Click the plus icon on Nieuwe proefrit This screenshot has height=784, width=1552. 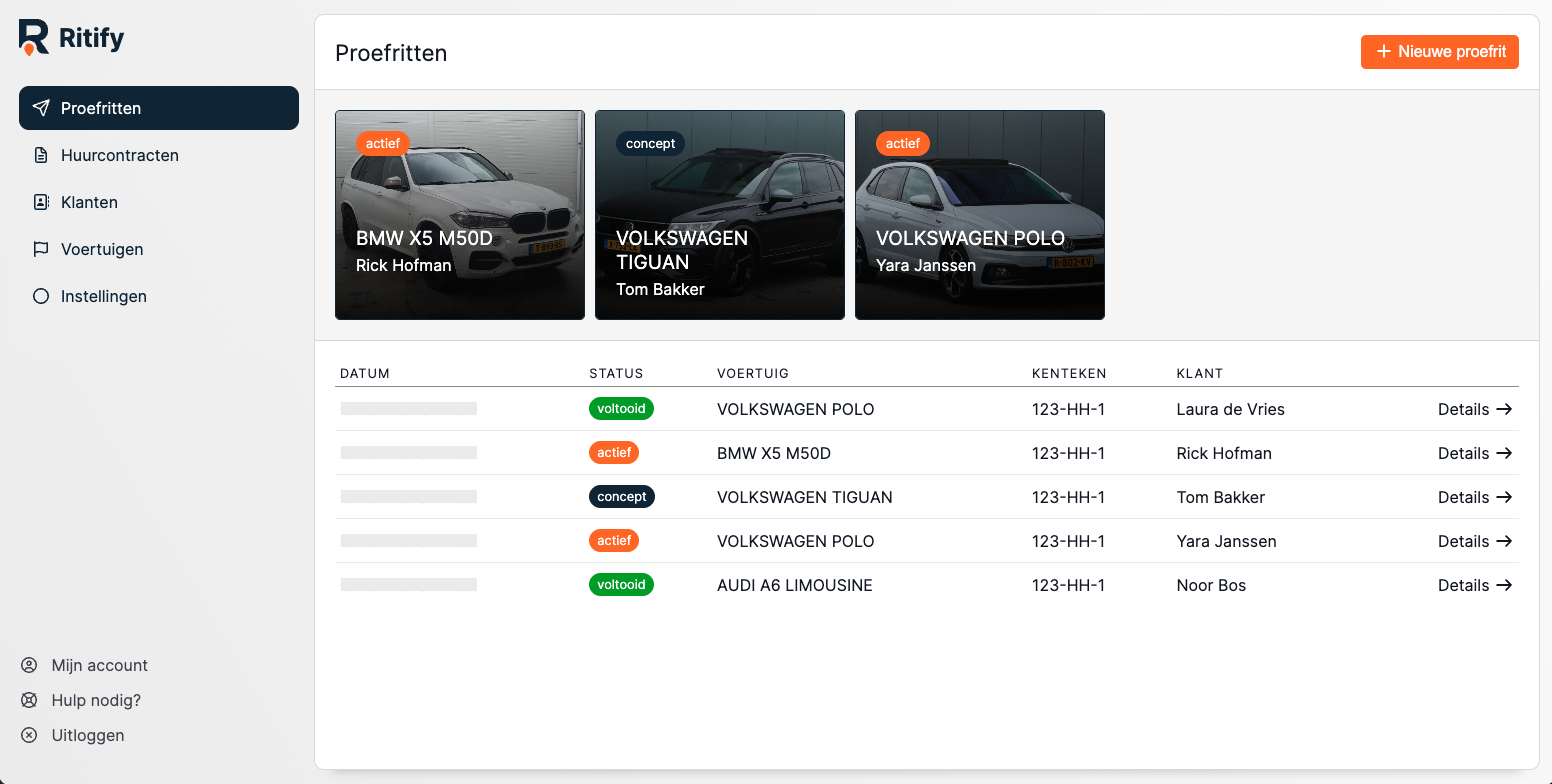pyautogui.click(x=1384, y=52)
